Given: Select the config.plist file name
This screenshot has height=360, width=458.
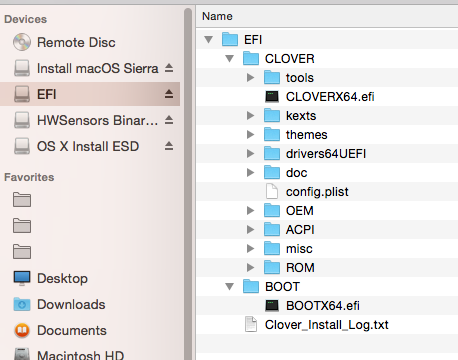Looking at the screenshot, I should pos(317,192).
